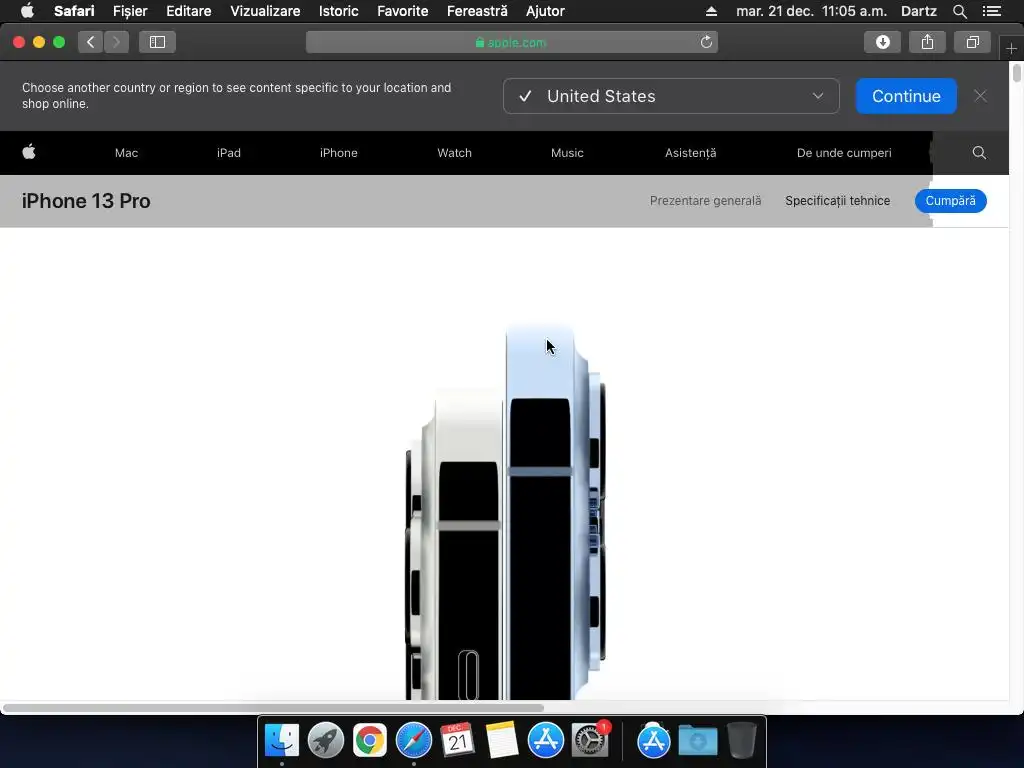Image resolution: width=1024 pixels, height=768 pixels.
Task: Open Google Chrome from the Dock
Action: coord(370,741)
